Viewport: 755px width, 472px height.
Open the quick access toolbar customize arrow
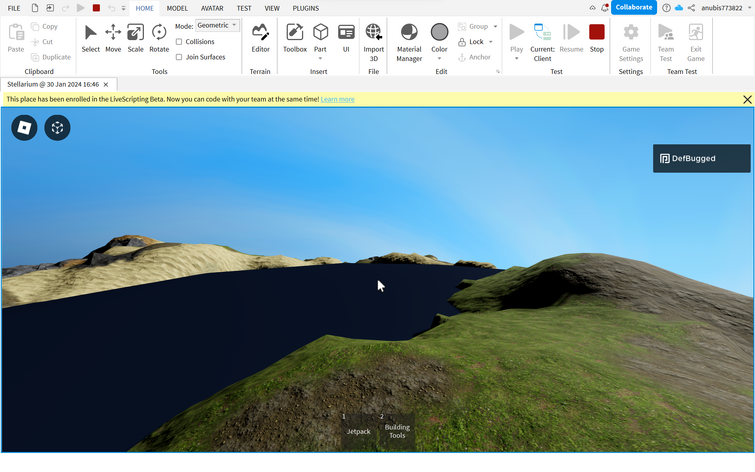click(x=124, y=8)
